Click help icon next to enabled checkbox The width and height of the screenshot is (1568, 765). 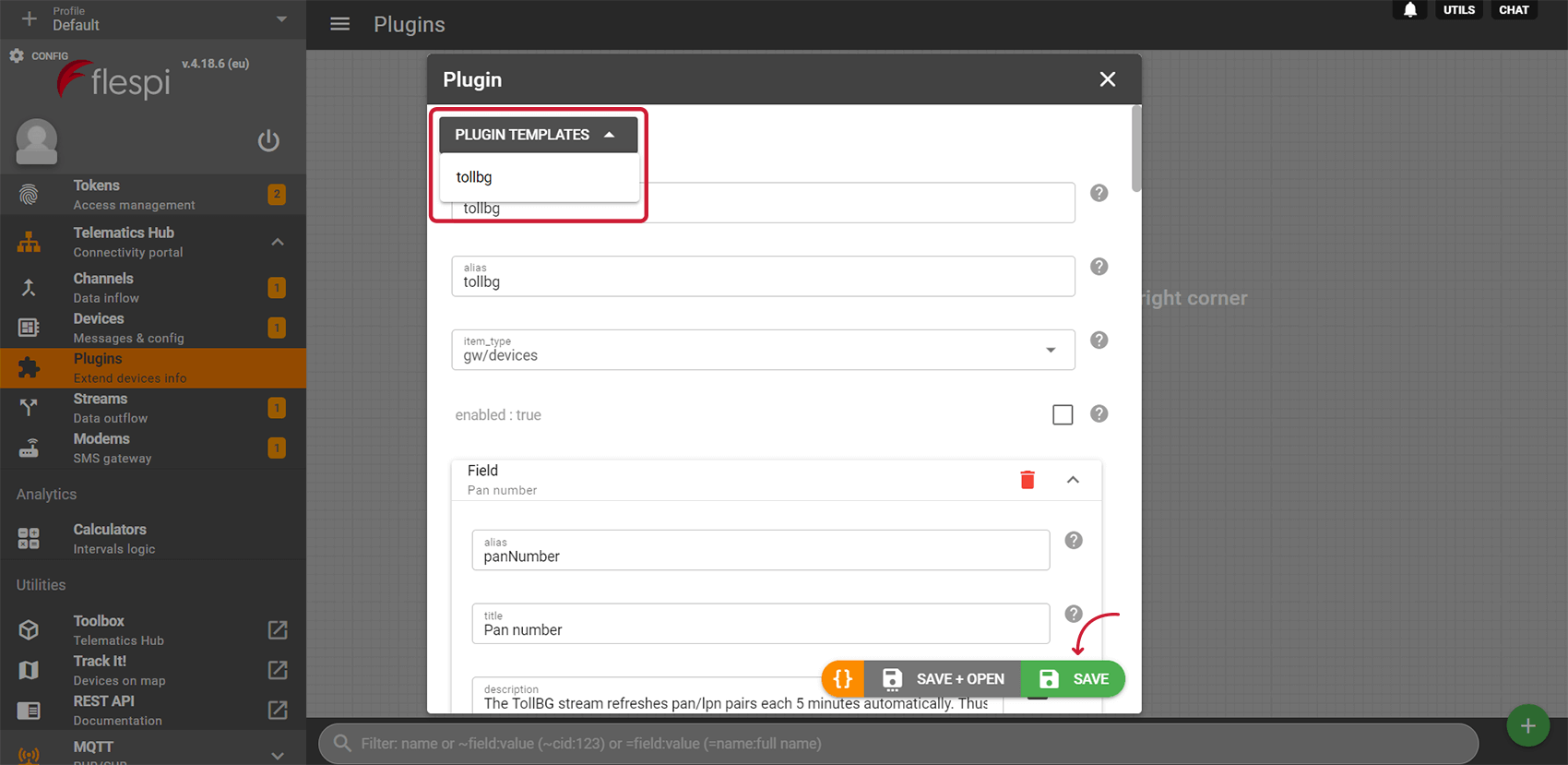tap(1099, 414)
